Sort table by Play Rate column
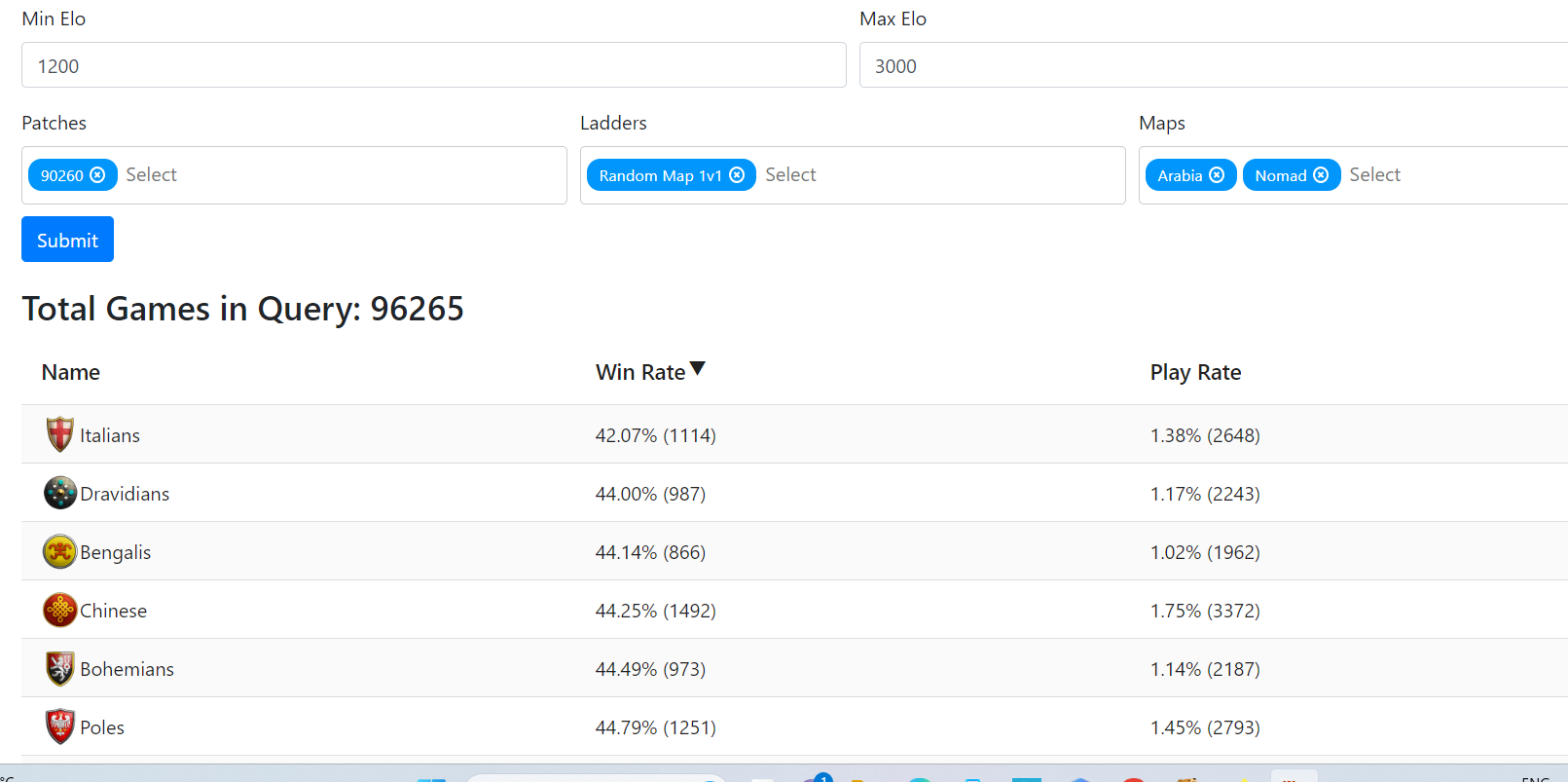The width and height of the screenshot is (1568, 782). tap(1195, 373)
